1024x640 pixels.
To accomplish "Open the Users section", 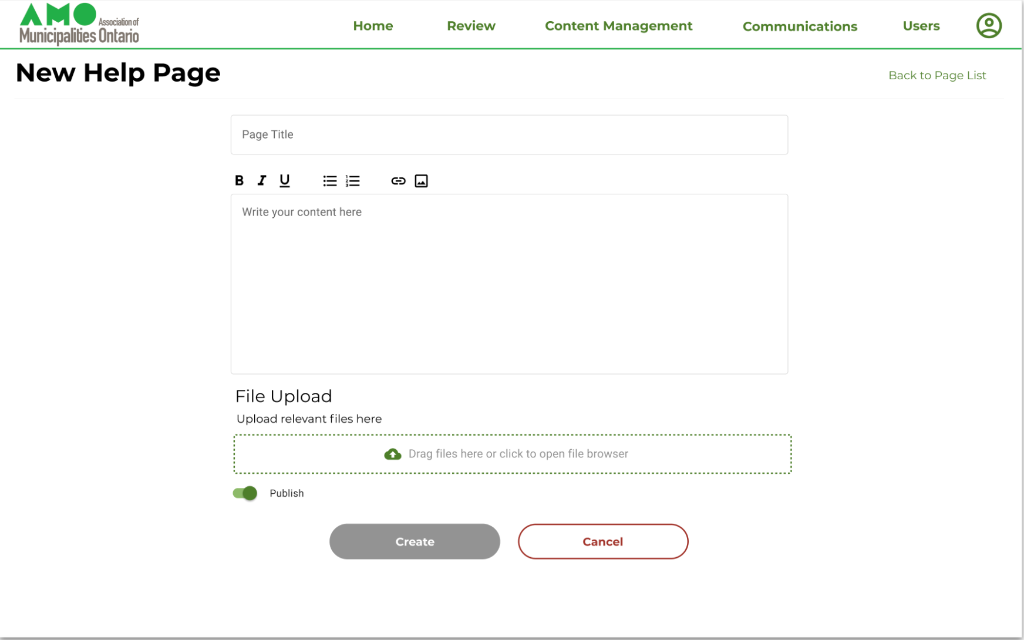I will 921,26.
